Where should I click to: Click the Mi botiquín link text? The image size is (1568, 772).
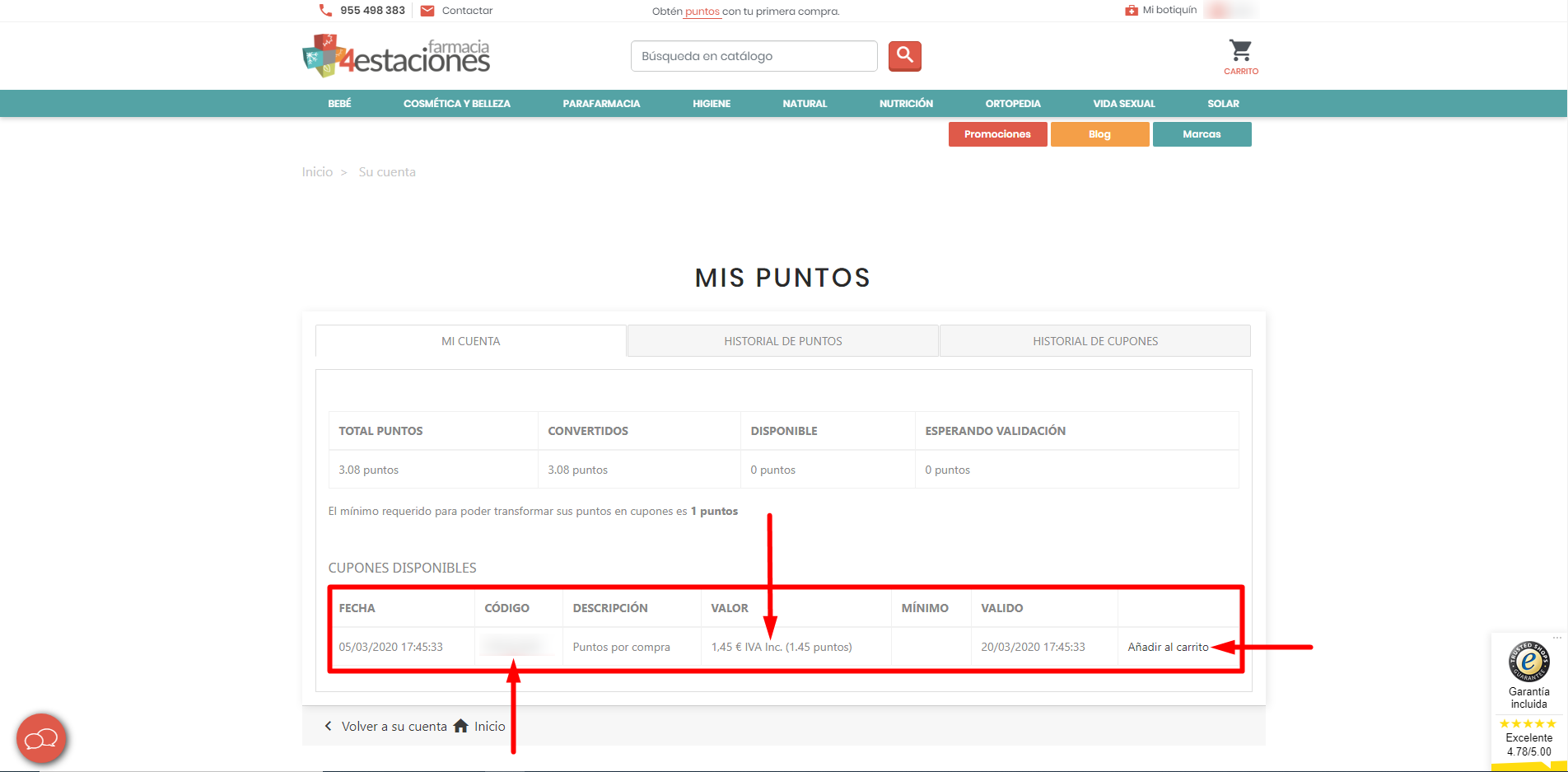point(1169,10)
